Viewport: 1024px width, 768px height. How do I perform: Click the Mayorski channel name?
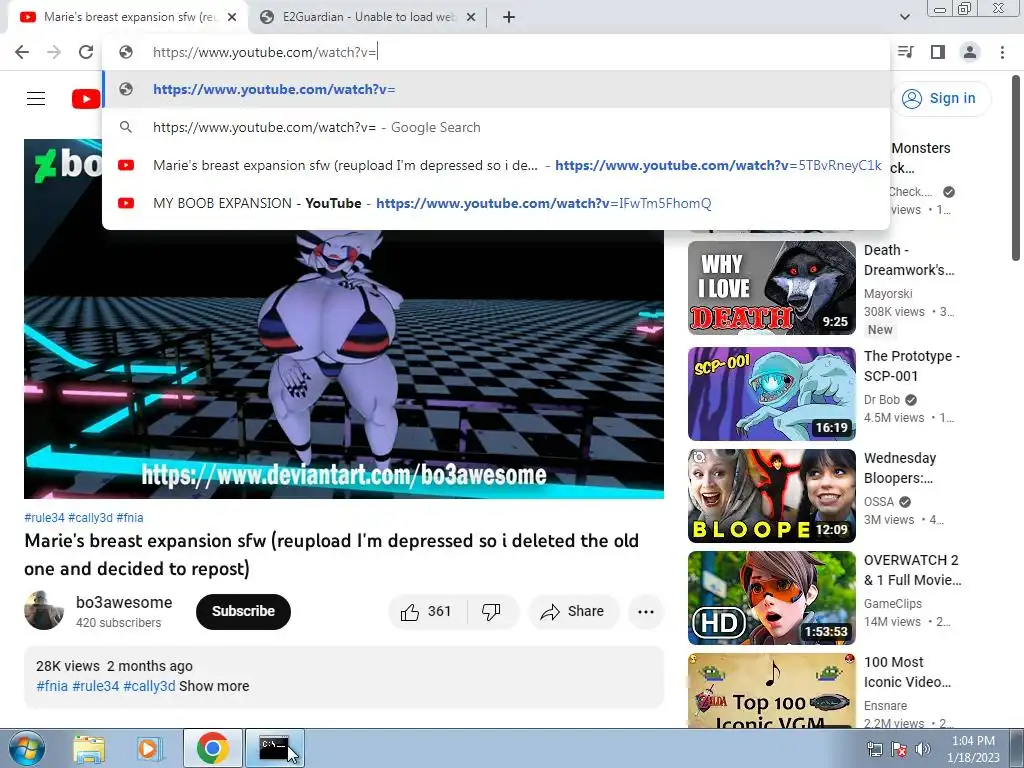(x=888, y=294)
